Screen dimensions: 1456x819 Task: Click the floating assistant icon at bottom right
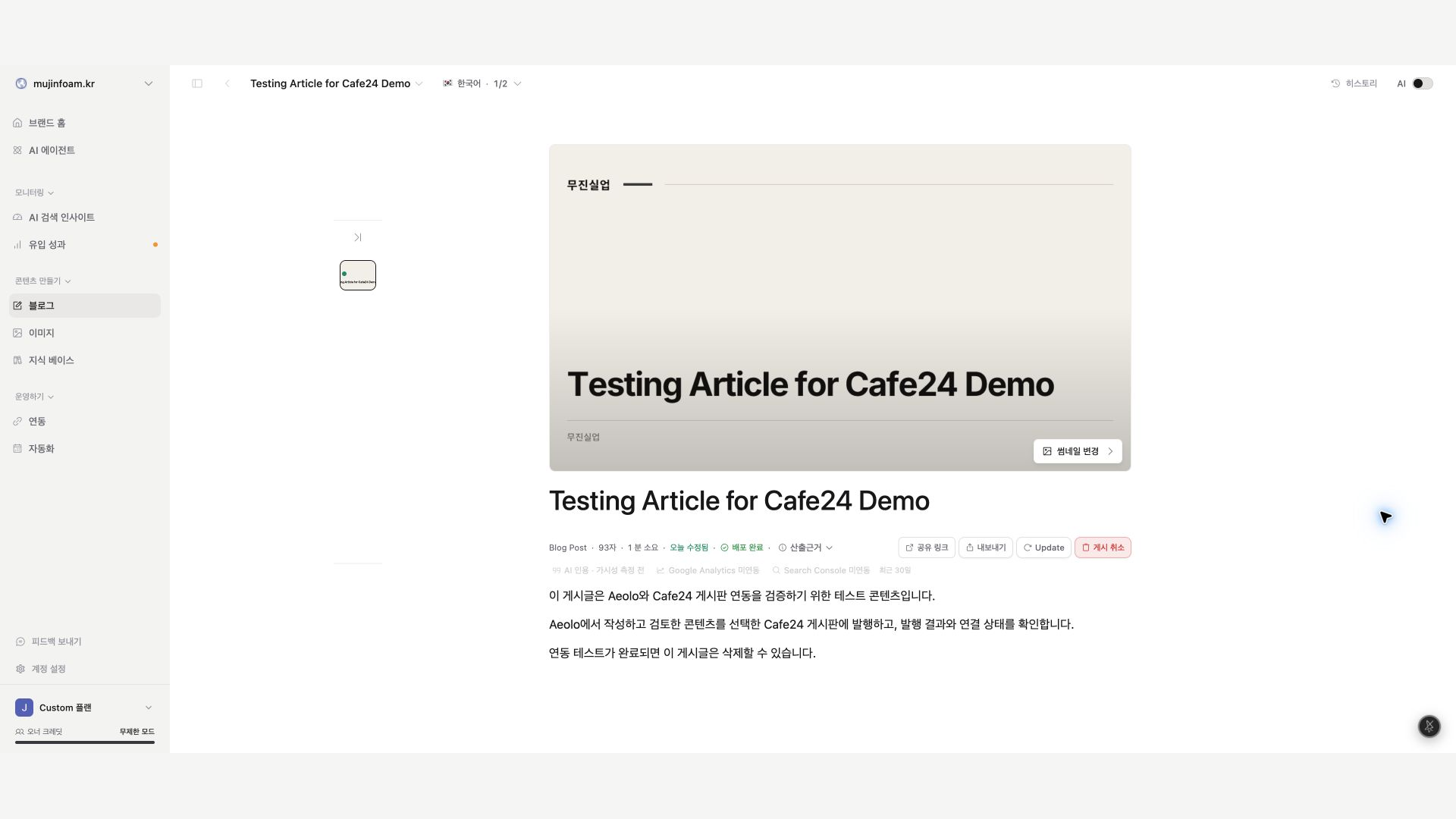tap(1429, 726)
